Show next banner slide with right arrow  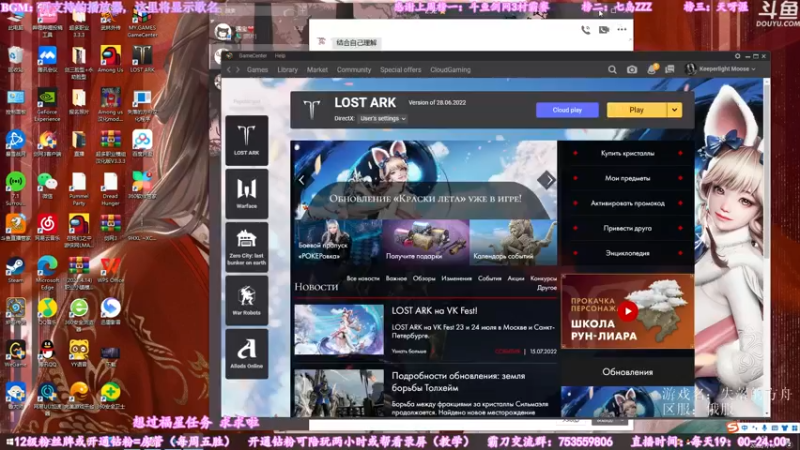(x=546, y=180)
